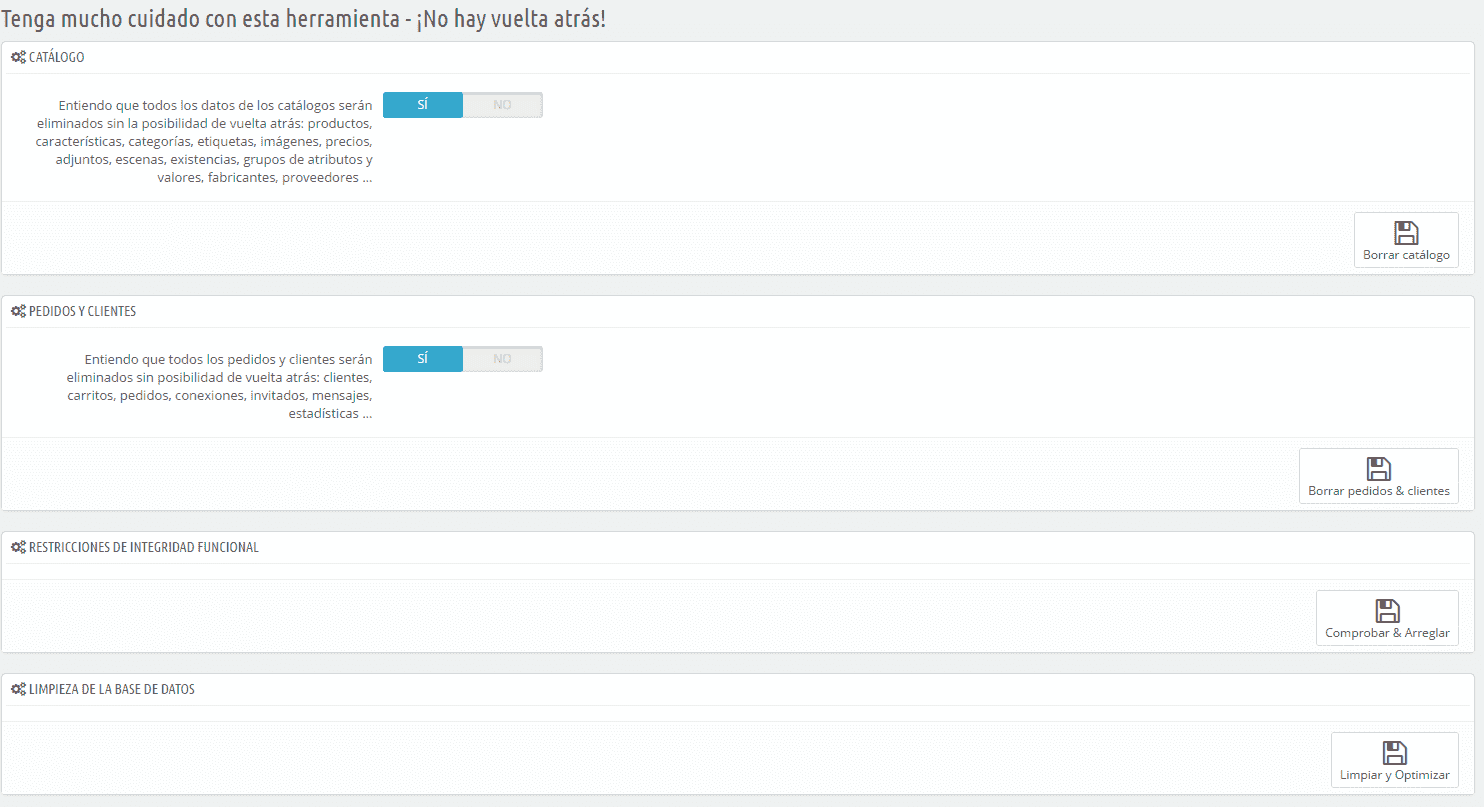Viewport: 1484px width, 807px height.
Task: Click the 'Tenga mucho cuidado' page heading
Action: 303,19
